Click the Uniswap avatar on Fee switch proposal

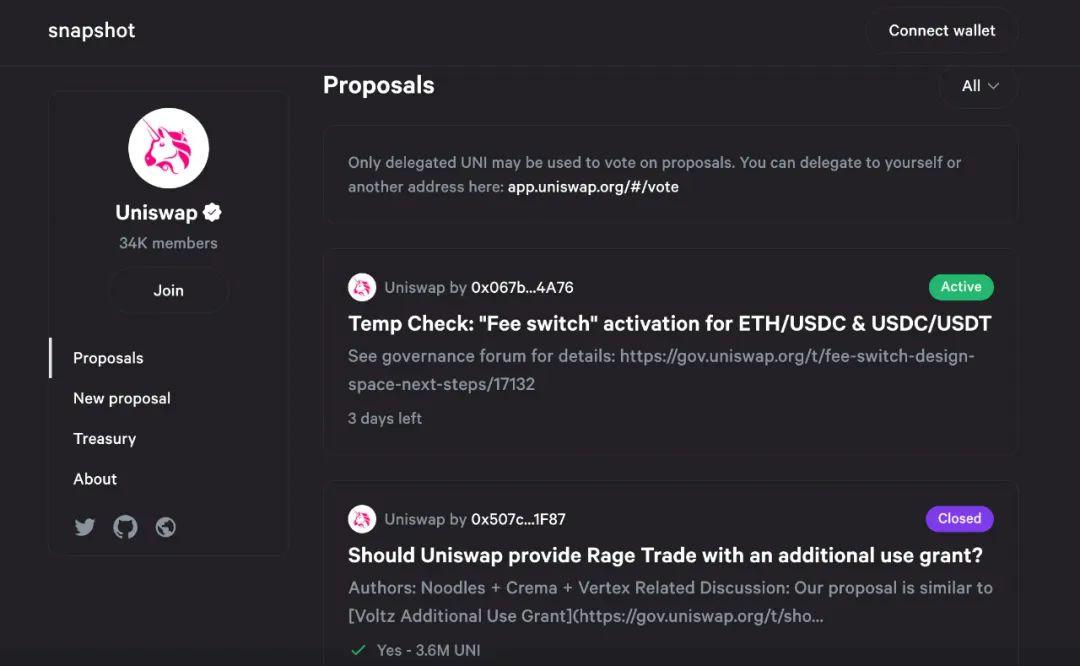pyautogui.click(x=361, y=288)
